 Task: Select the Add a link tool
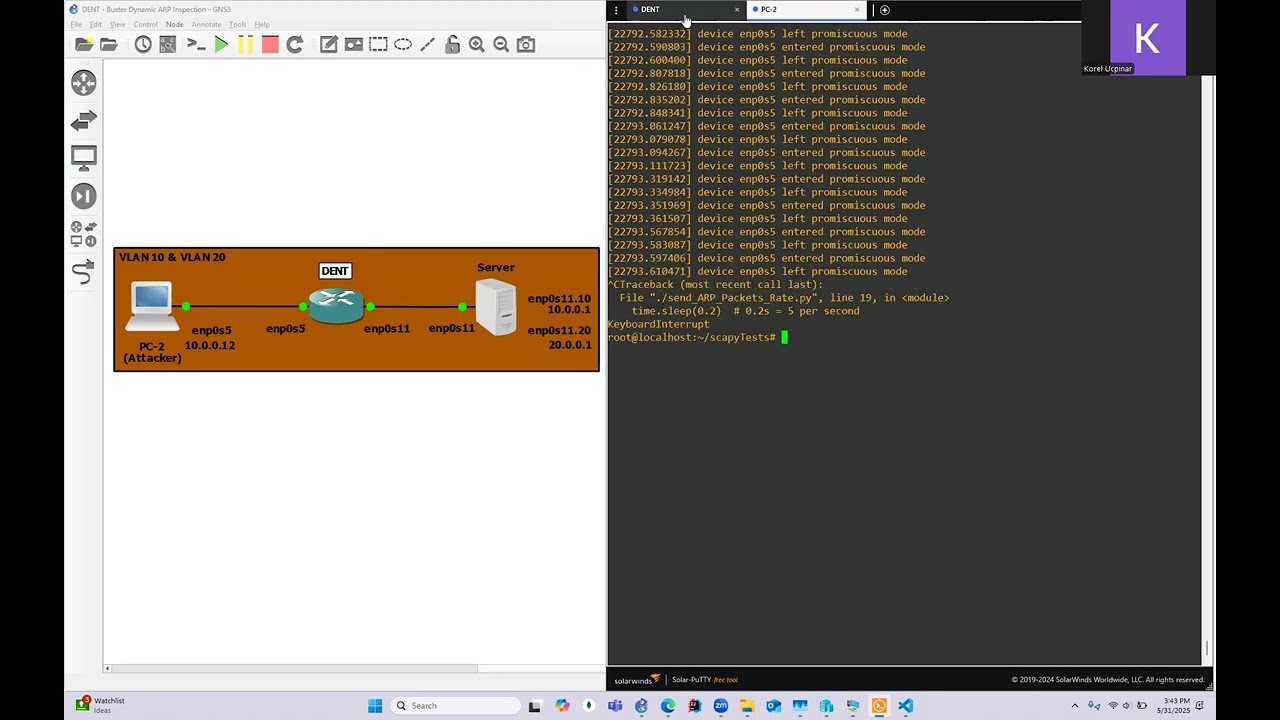[x=84, y=272]
